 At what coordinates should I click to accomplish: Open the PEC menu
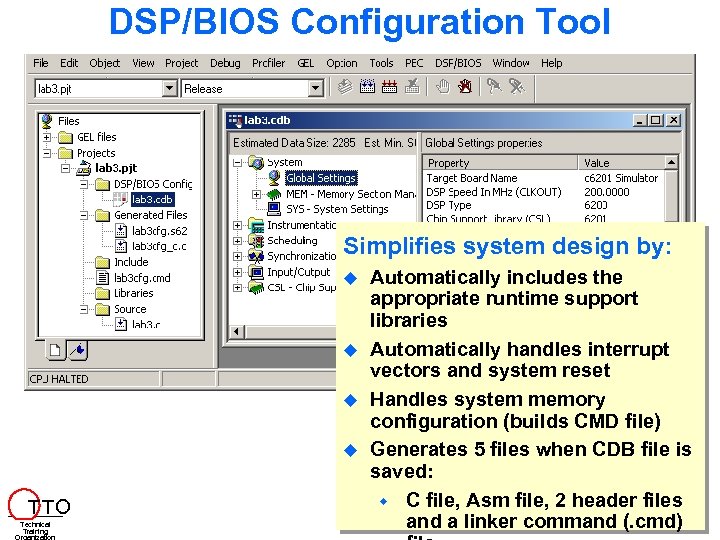pos(414,63)
